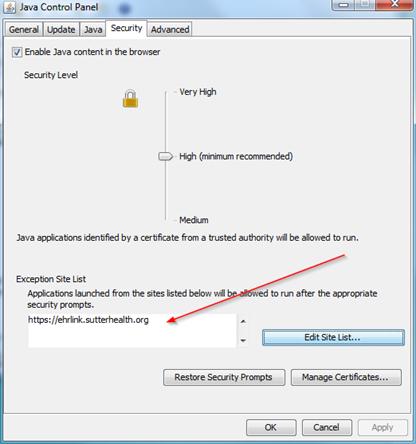Open Manage Certificates dialog
Screen dimensions: 416x444
coord(346,377)
